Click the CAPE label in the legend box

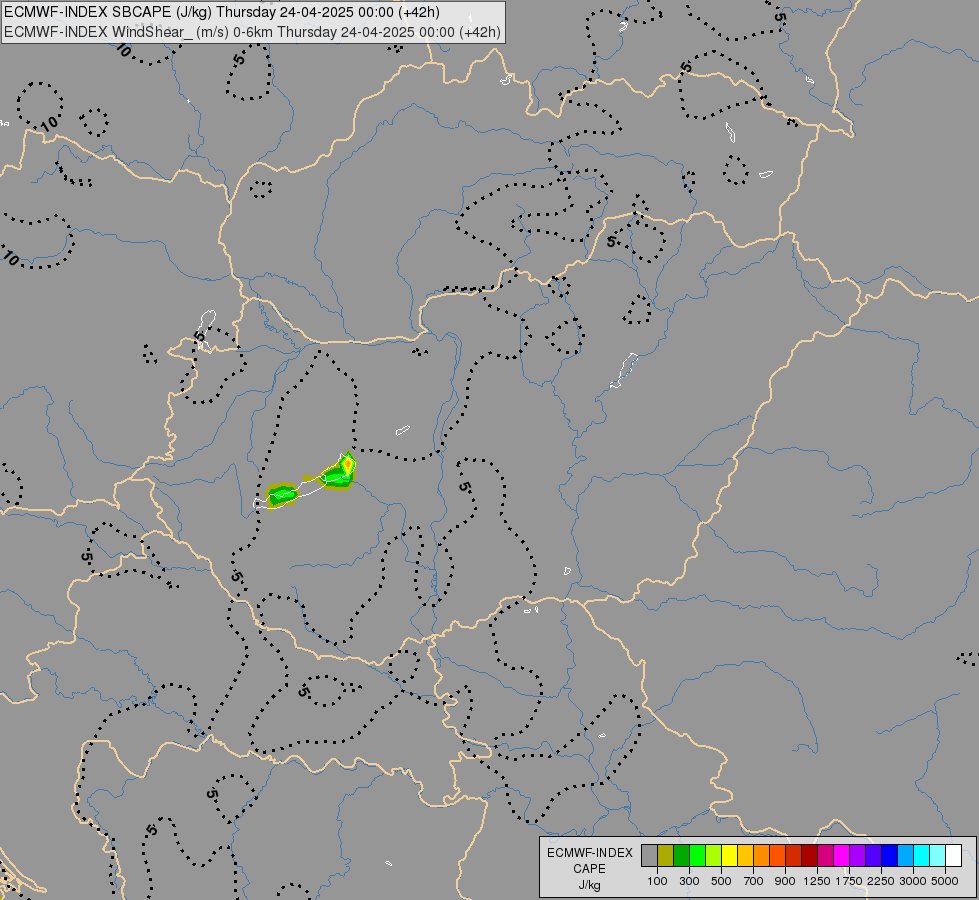[589, 869]
